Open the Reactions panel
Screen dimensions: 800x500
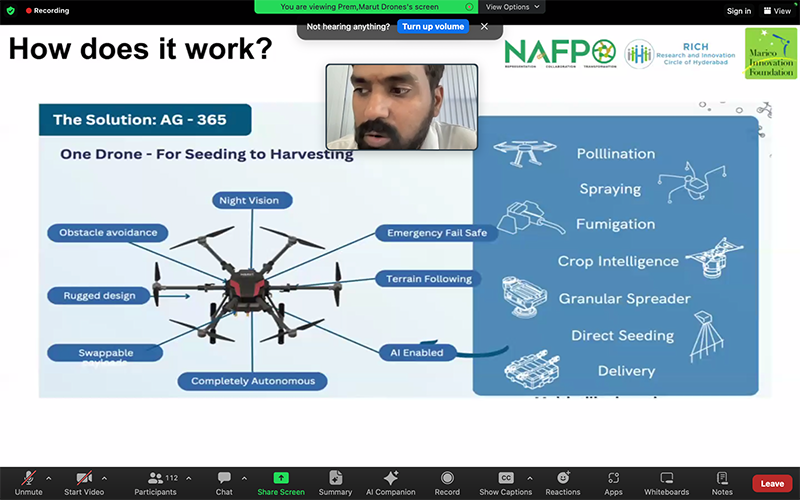click(x=563, y=482)
